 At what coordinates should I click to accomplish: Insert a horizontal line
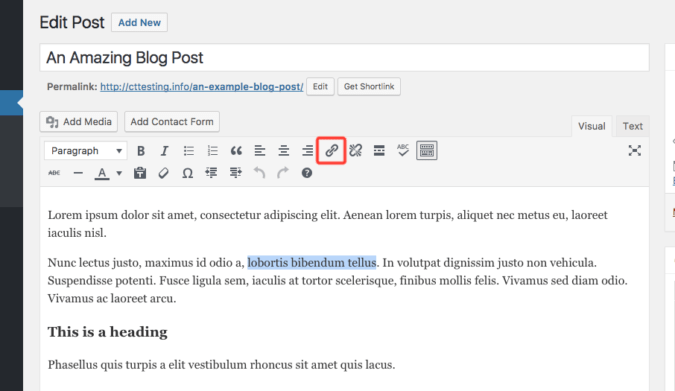click(x=78, y=173)
